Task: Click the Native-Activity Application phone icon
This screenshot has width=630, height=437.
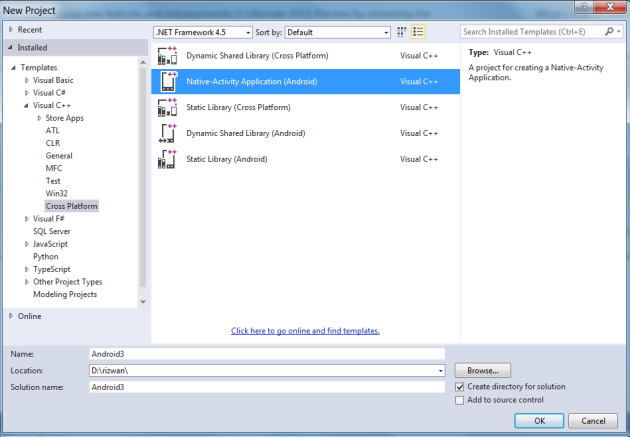Action: point(168,81)
